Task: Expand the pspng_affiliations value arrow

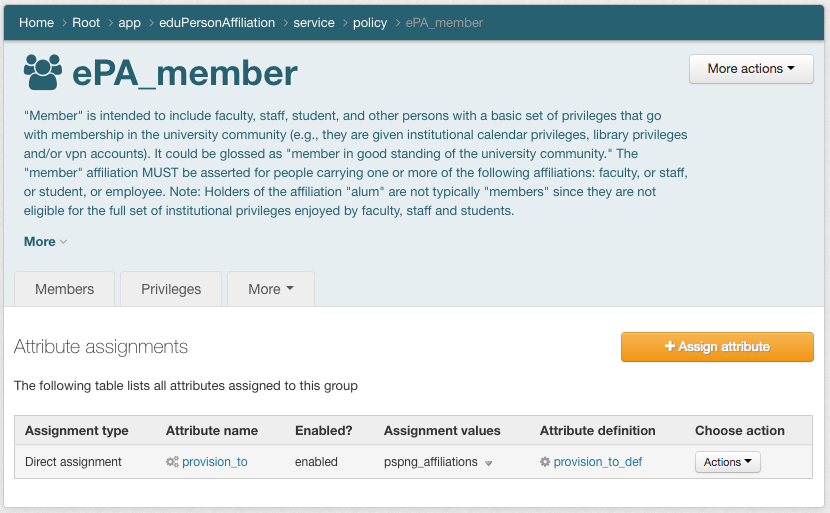Action: [489, 463]
